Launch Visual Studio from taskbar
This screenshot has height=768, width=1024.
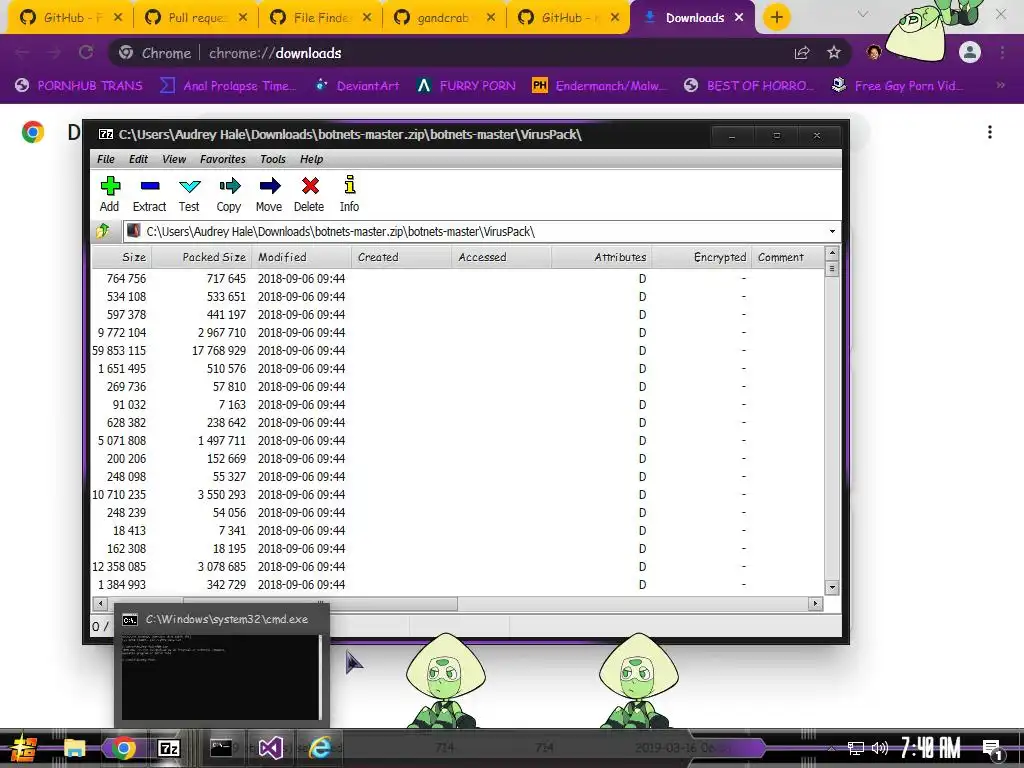click(270, 748)
